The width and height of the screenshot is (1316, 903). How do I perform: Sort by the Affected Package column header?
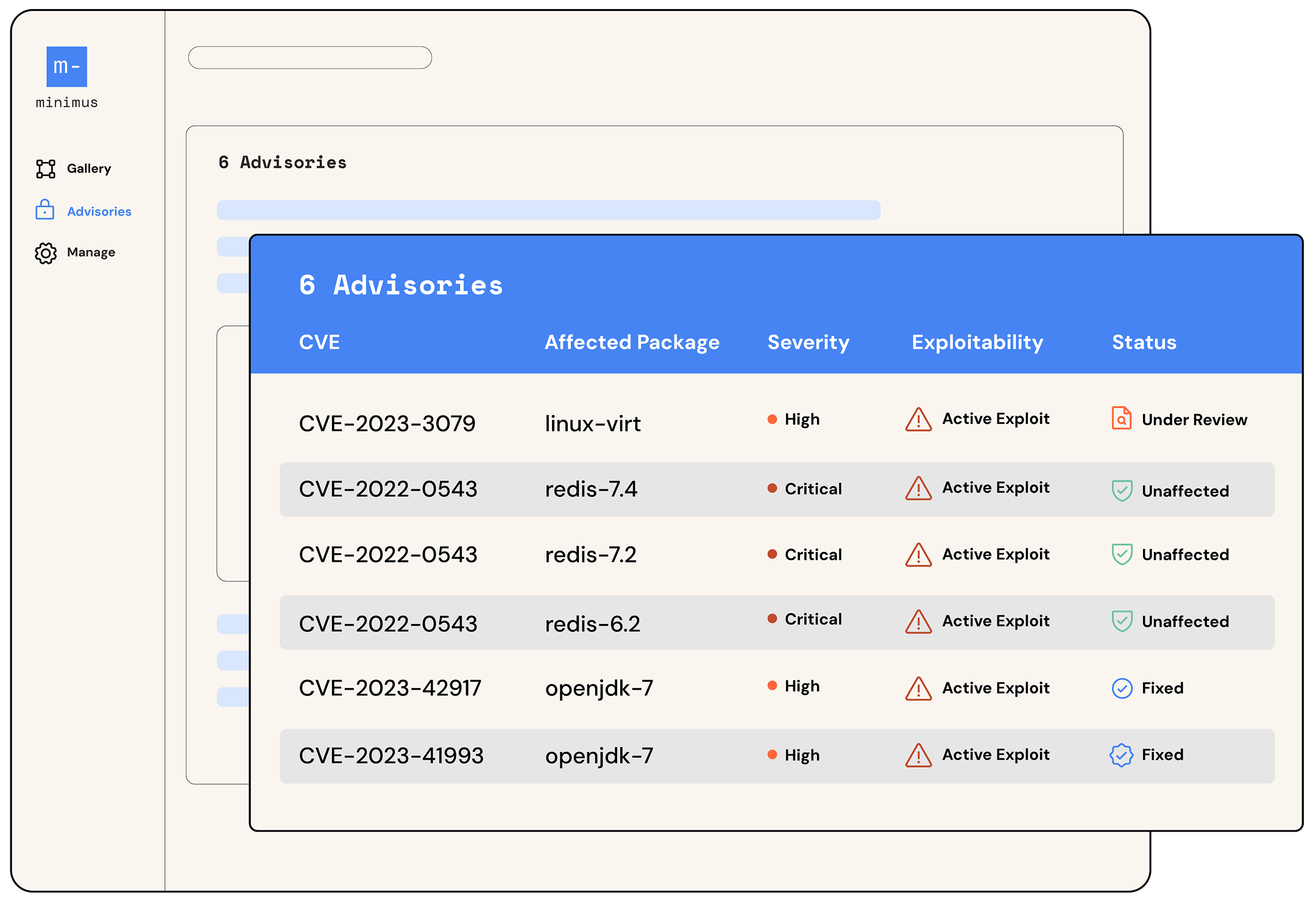[x=632, y=342]
